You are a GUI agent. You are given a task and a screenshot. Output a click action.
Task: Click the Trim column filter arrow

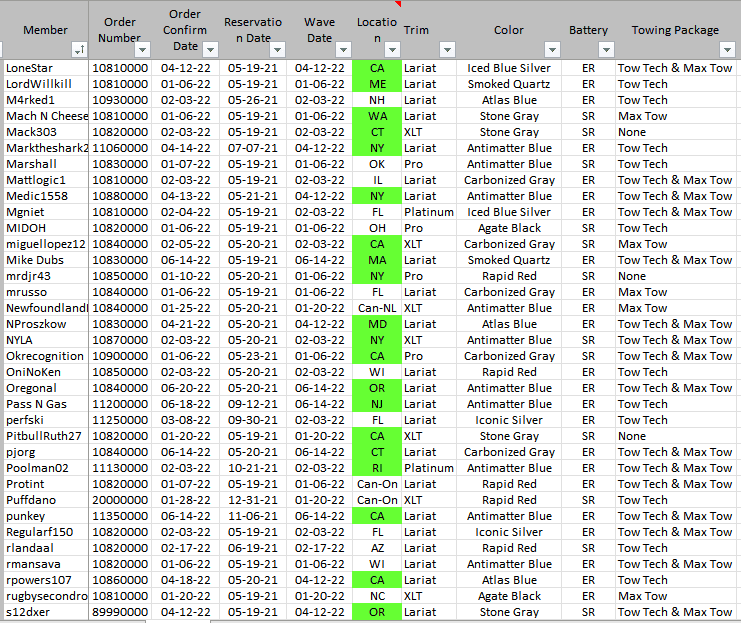coord(447,49)
